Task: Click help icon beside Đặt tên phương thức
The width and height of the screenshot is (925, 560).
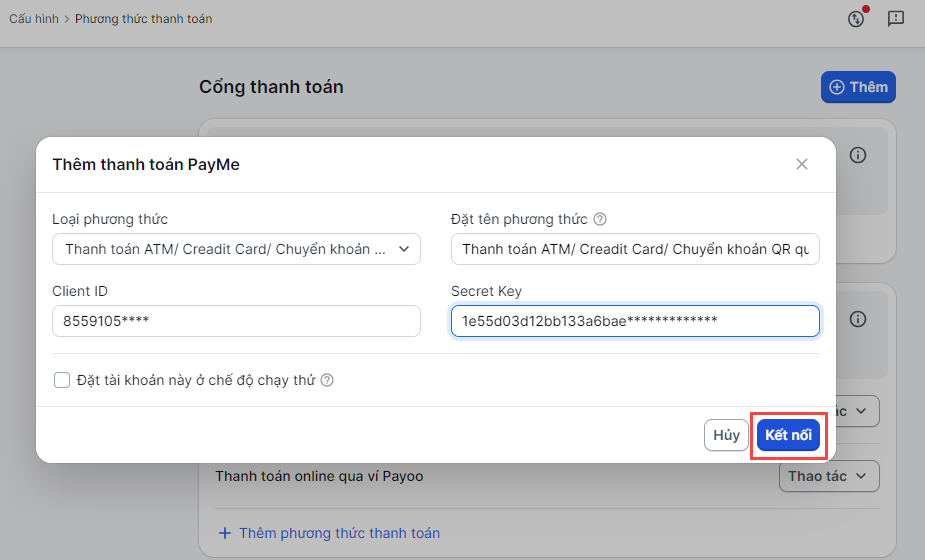Action: click(x=600, y=220)
